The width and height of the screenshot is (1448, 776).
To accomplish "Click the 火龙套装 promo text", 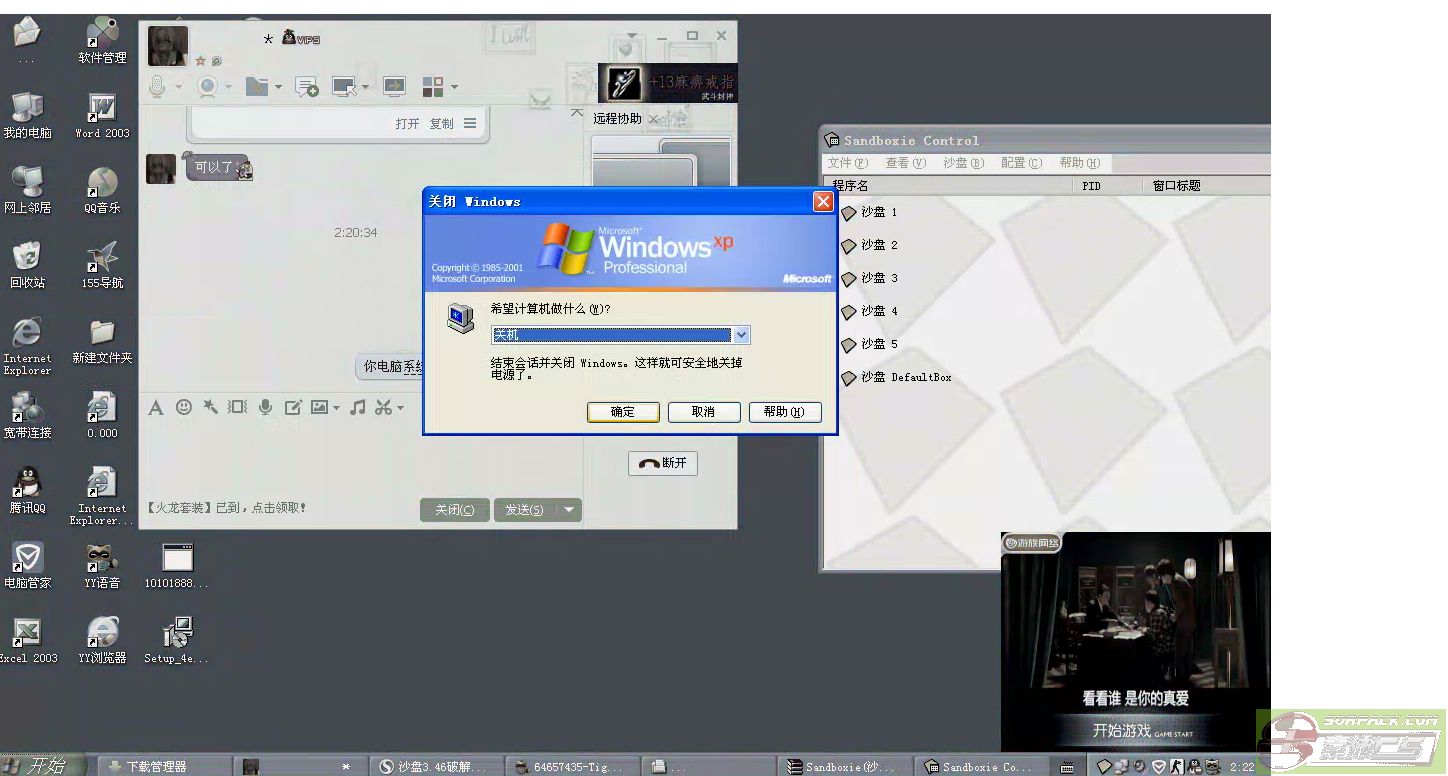I will (x=227, y=508).
